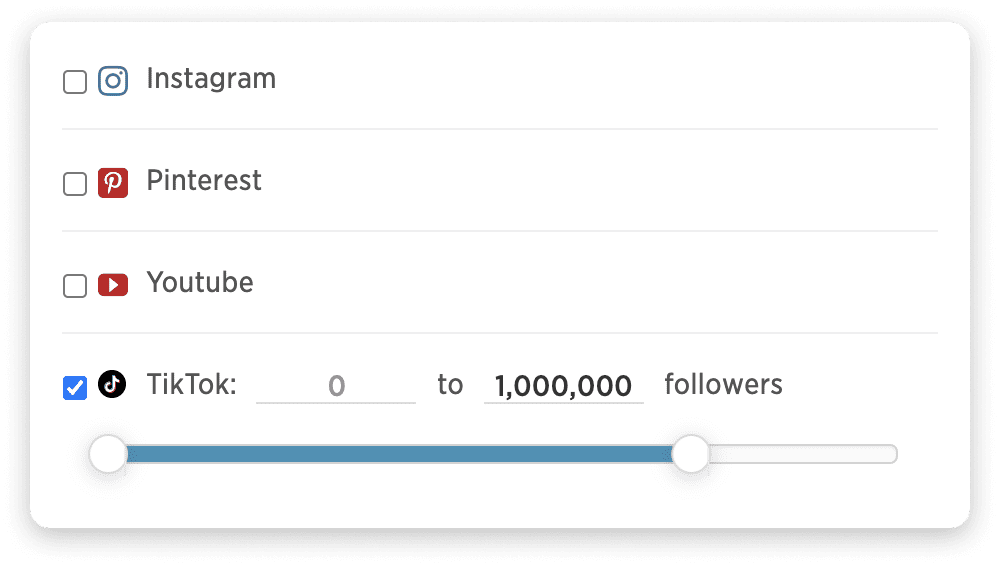The width and height of the screenshot is (1000, 566).
Task: Click the right slider handle
Action: [691, 454]
